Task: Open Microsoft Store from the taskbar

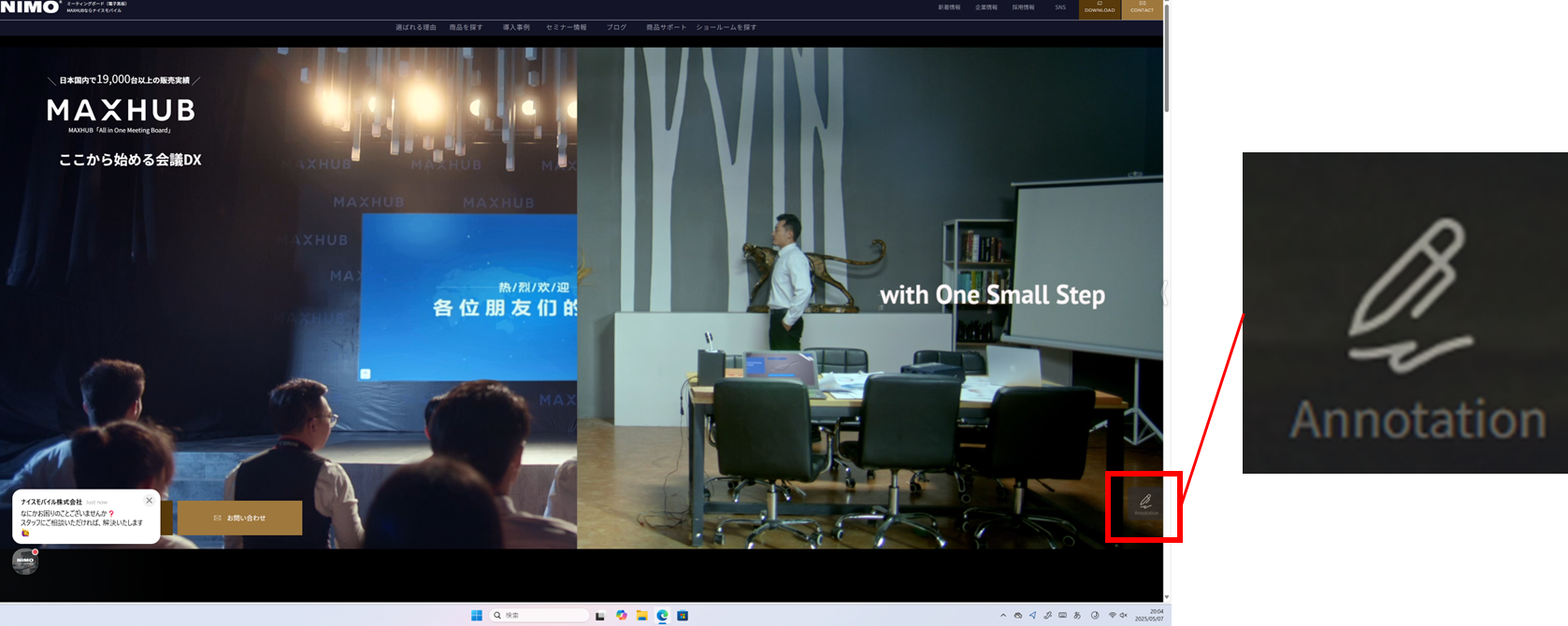Action: 683,615
